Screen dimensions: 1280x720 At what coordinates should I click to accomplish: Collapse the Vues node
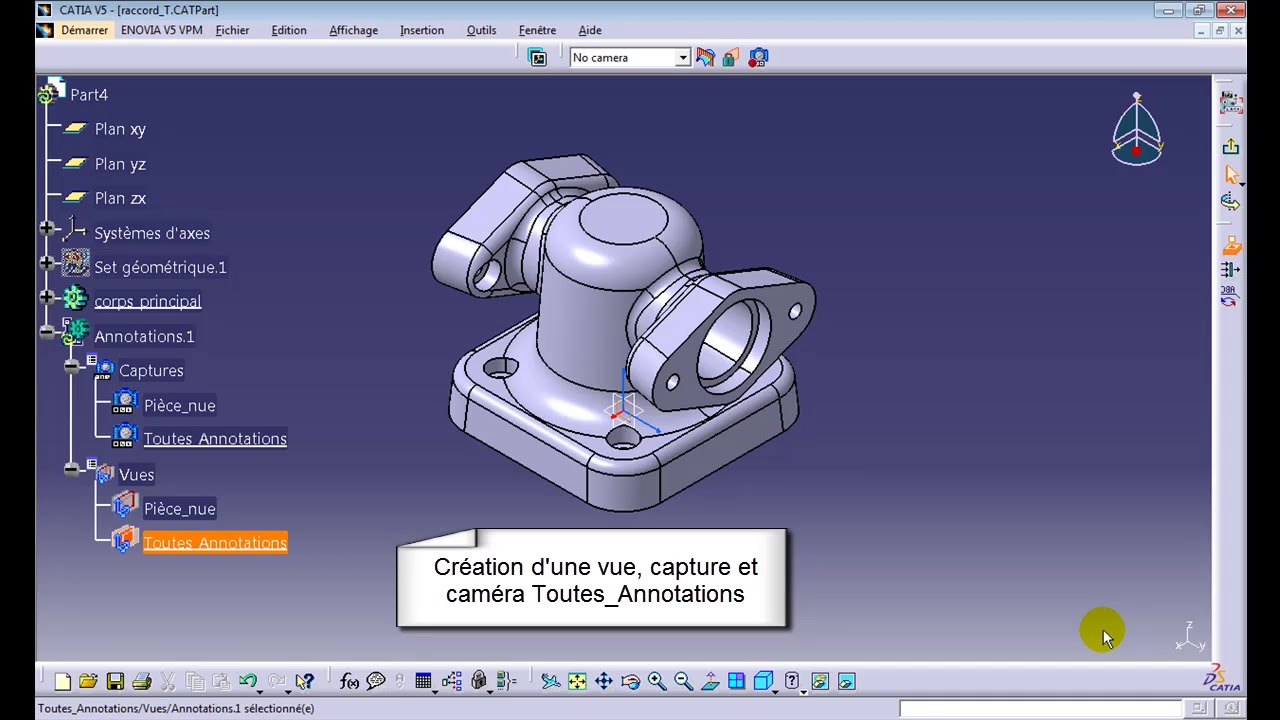(71, 470)
